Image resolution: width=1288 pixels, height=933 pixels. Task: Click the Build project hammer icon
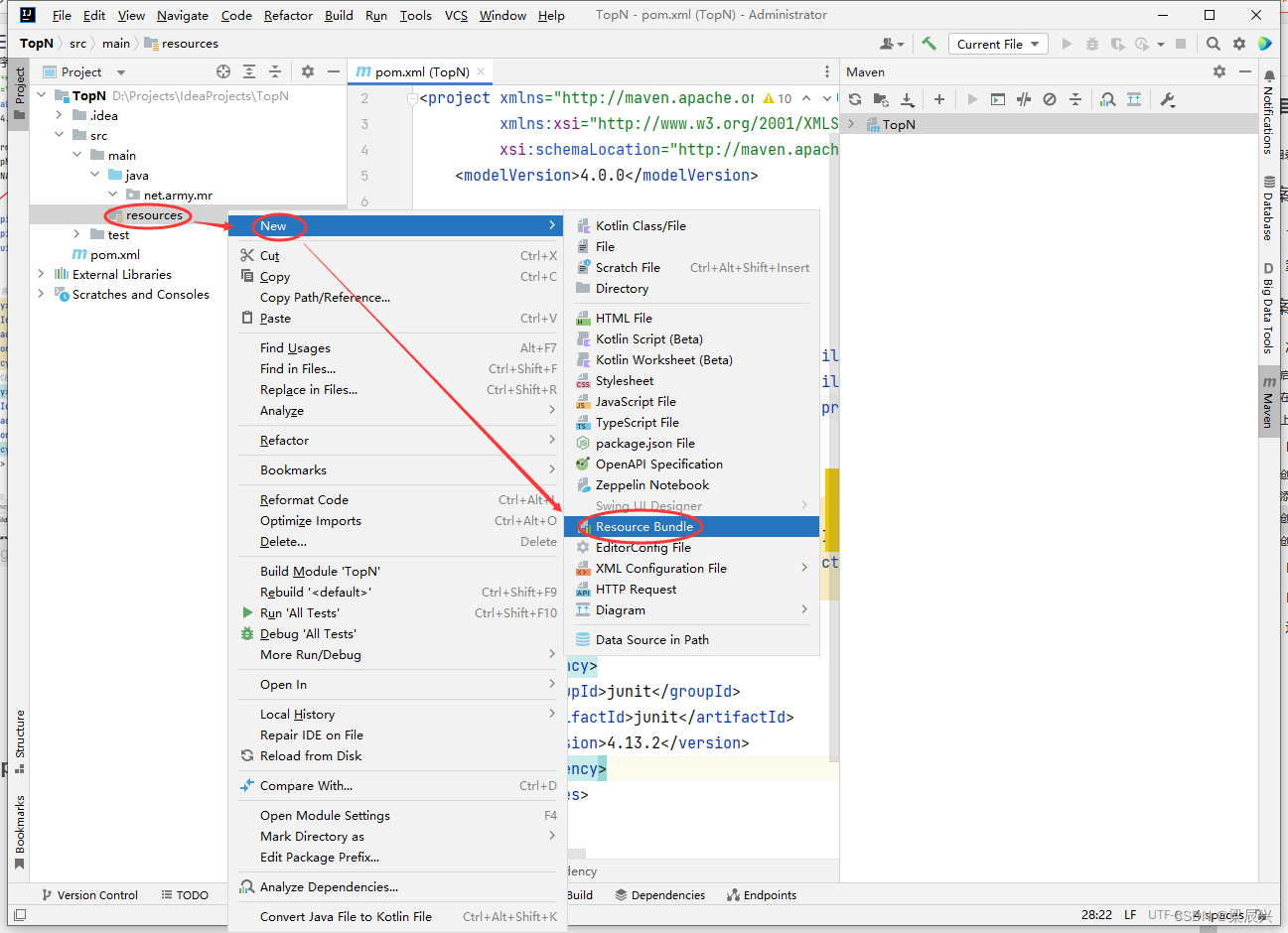(x=930, y=44)
